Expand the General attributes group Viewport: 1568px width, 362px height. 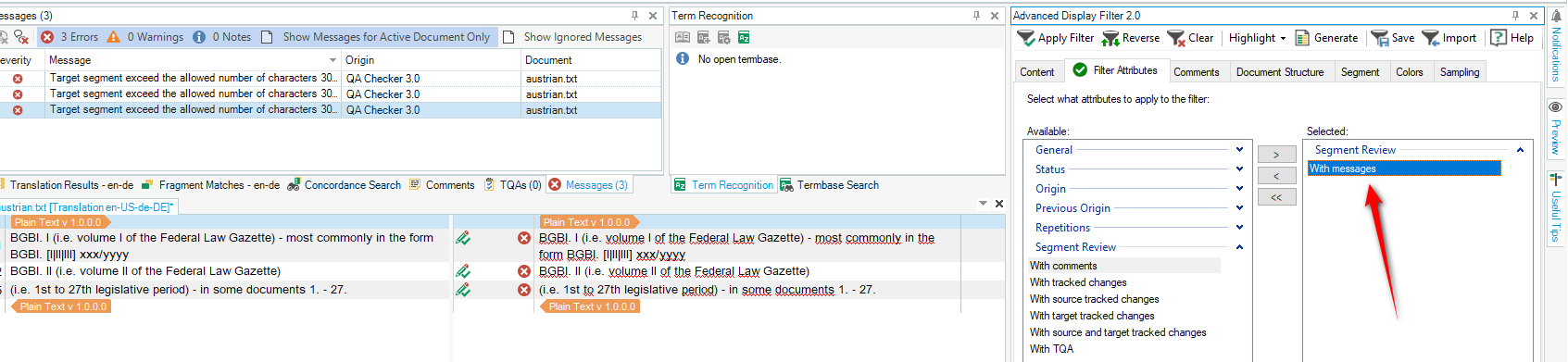(x=1239, y=150)
